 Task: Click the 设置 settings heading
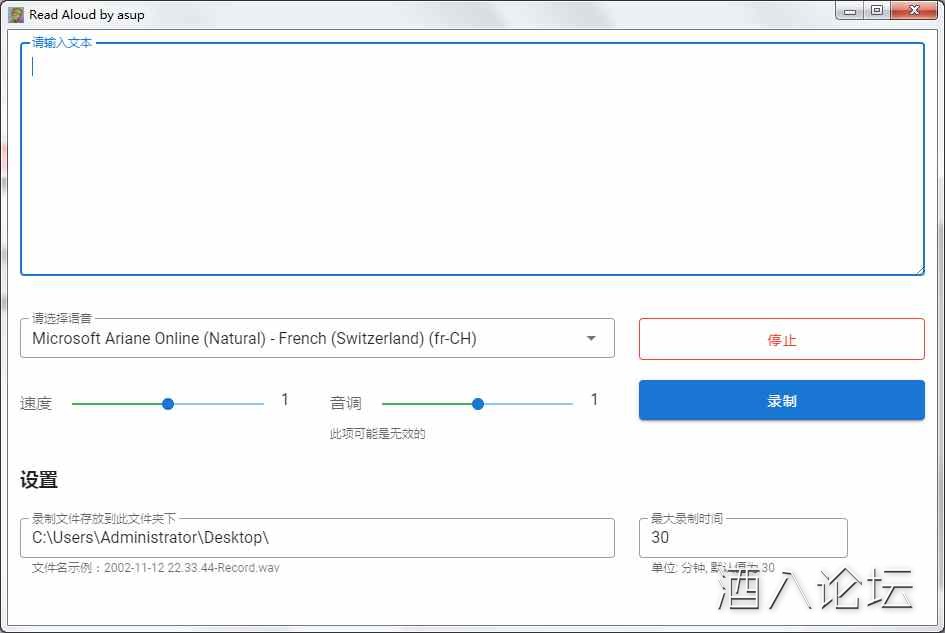pyautogui.click(x=38, y=479)
